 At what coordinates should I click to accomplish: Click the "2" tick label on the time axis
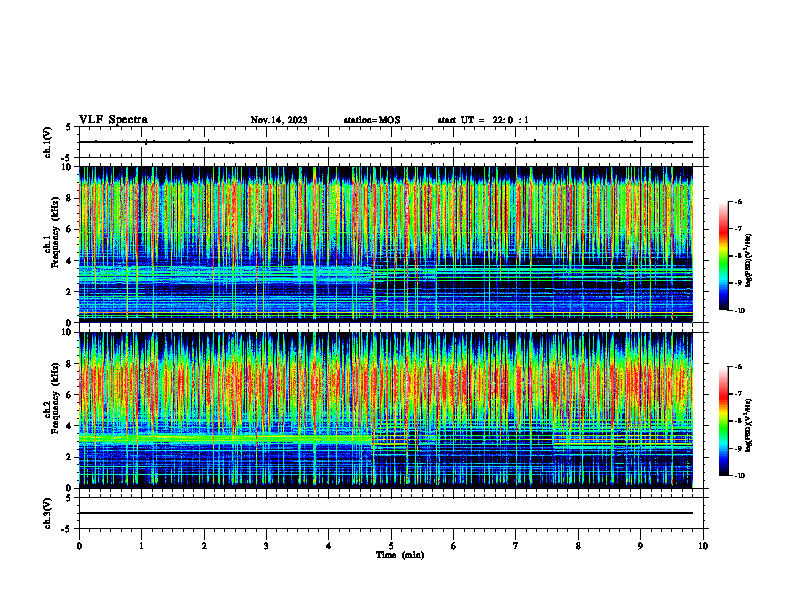(204, 546)
